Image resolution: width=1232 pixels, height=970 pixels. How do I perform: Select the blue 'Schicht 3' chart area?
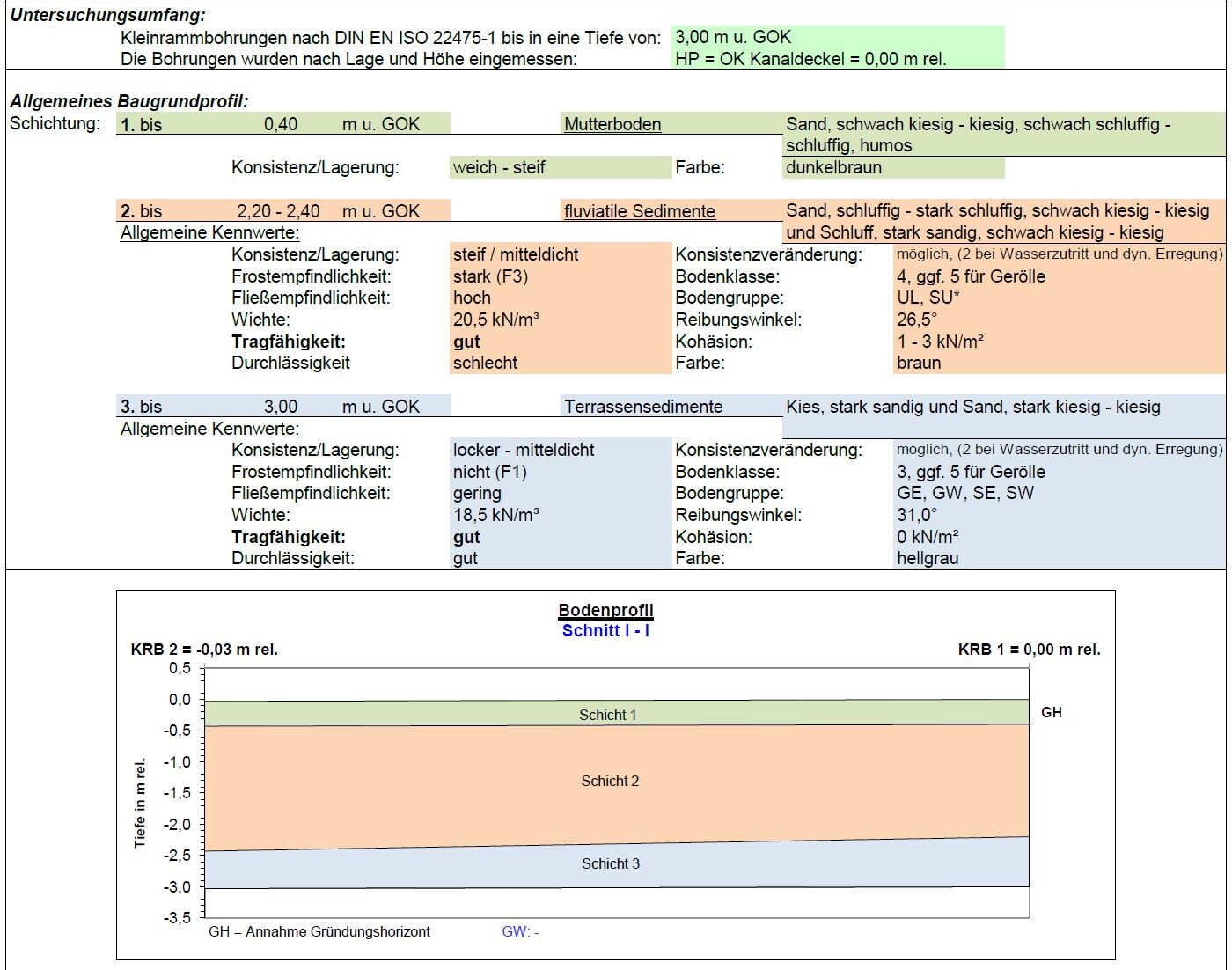611,863
